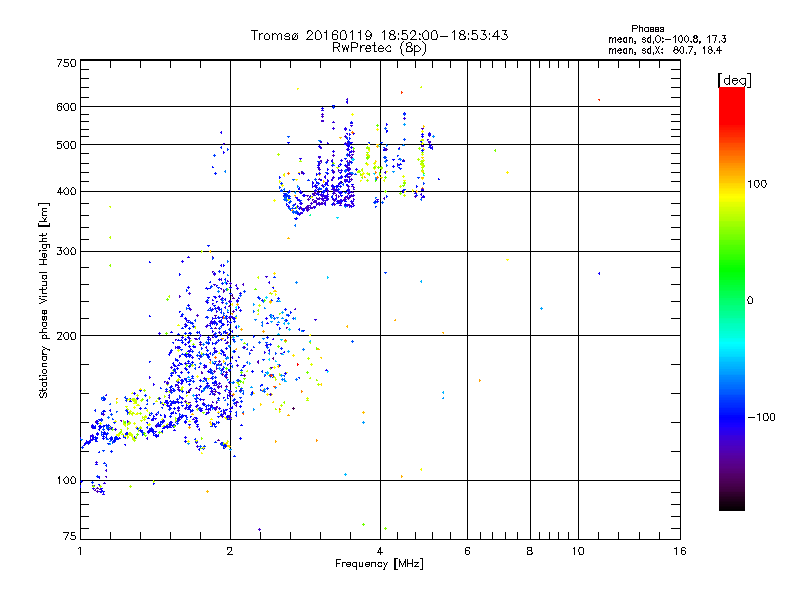Click the y-axis '75' tick label
The width and height of the screenshot is (800, 600).
(70, 536)
